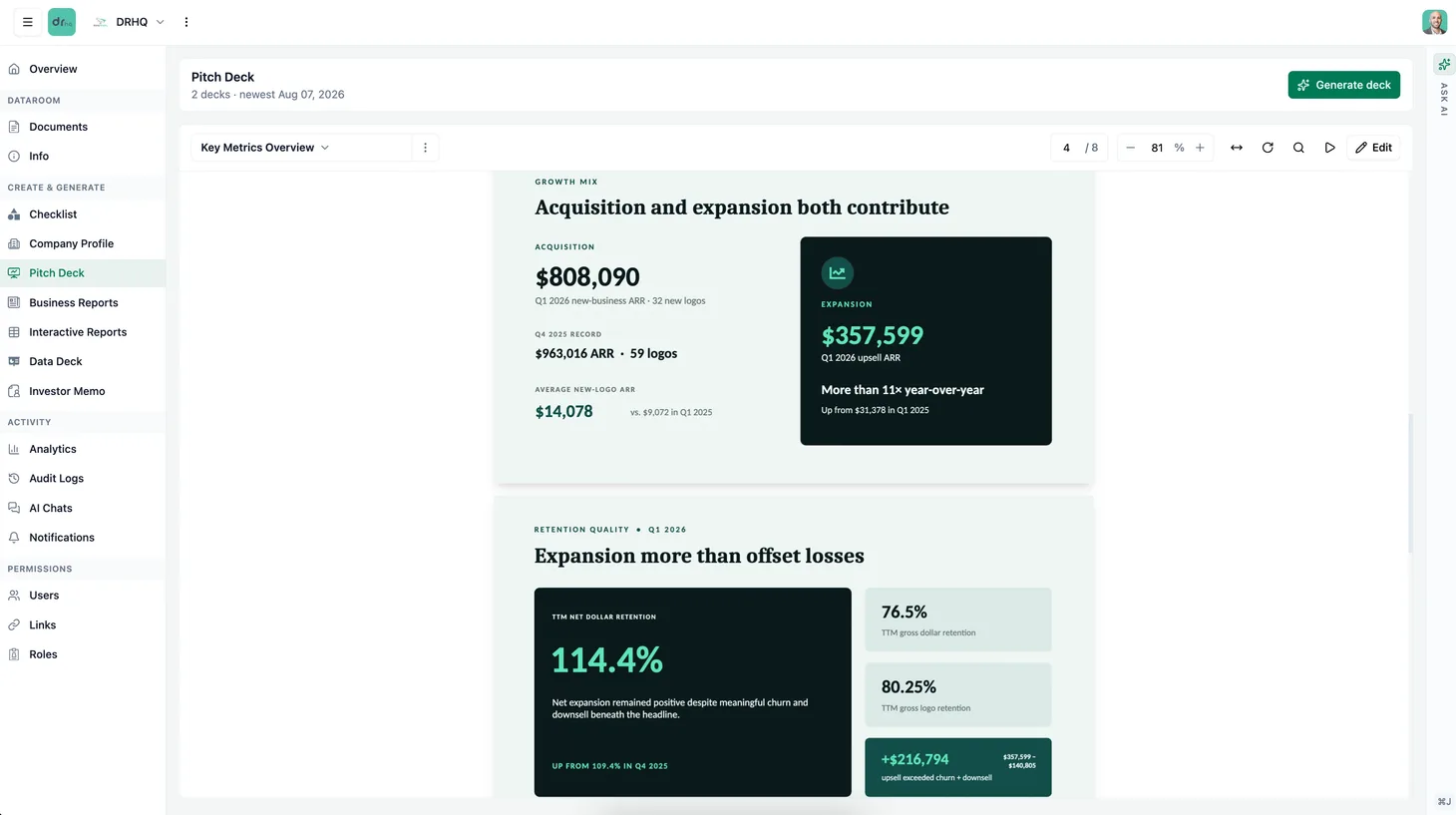Open Roles permissions page
The image size is (1456, 815).
click(x=43, y=654)
